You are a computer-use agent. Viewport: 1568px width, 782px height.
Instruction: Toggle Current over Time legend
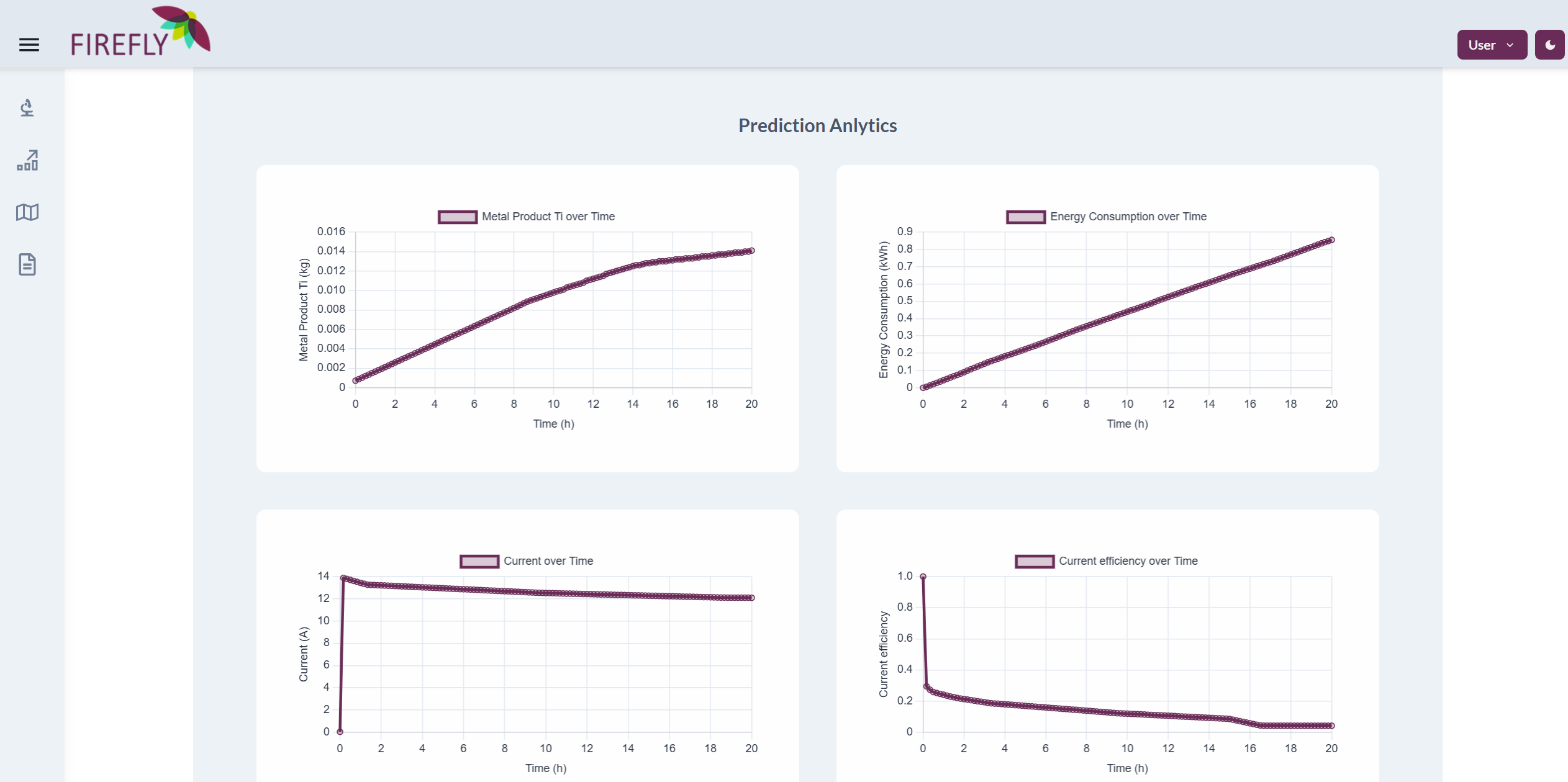(548, 561)
